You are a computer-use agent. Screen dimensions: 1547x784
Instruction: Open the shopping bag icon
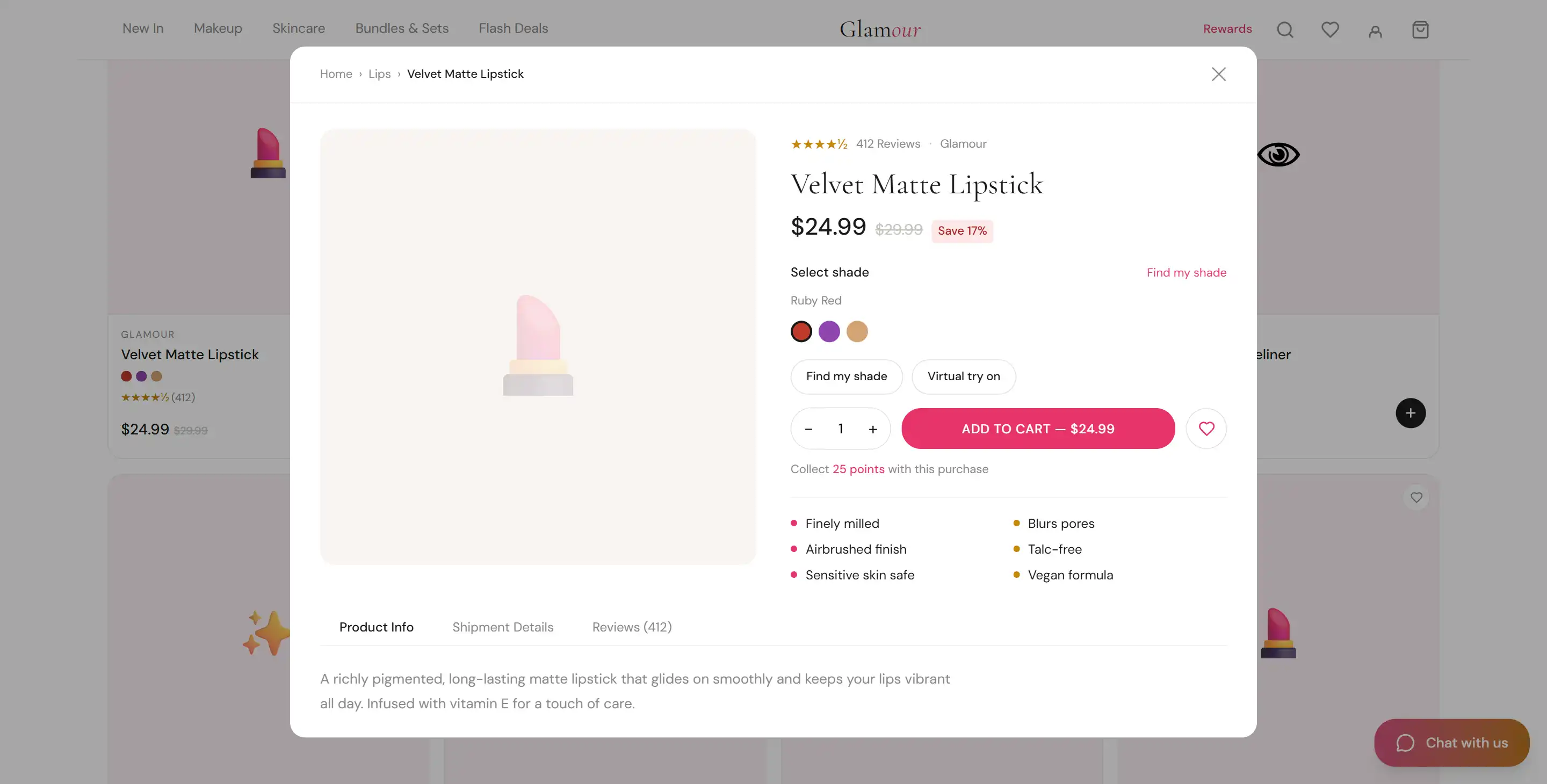point(1420,30)
